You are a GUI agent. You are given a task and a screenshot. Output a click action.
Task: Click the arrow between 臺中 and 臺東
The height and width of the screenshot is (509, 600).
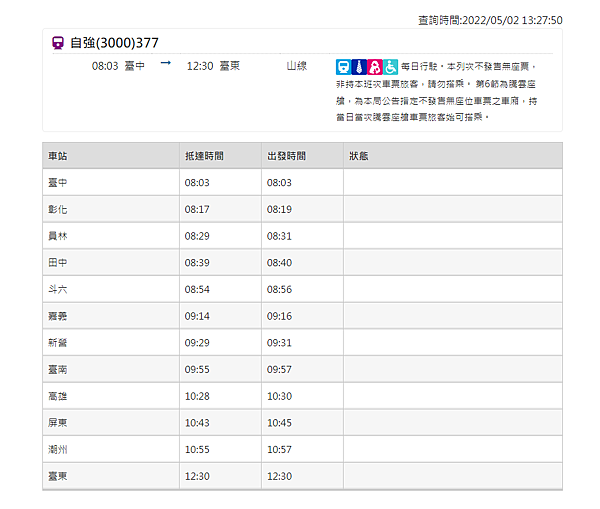(x=166, y=63)
